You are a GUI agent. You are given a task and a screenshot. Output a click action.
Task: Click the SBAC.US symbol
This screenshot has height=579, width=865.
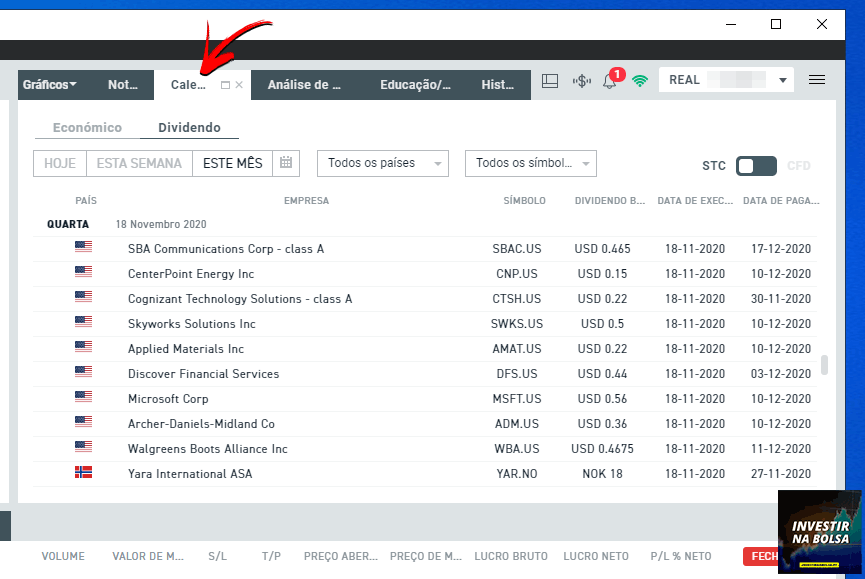[x=517, y=249]
